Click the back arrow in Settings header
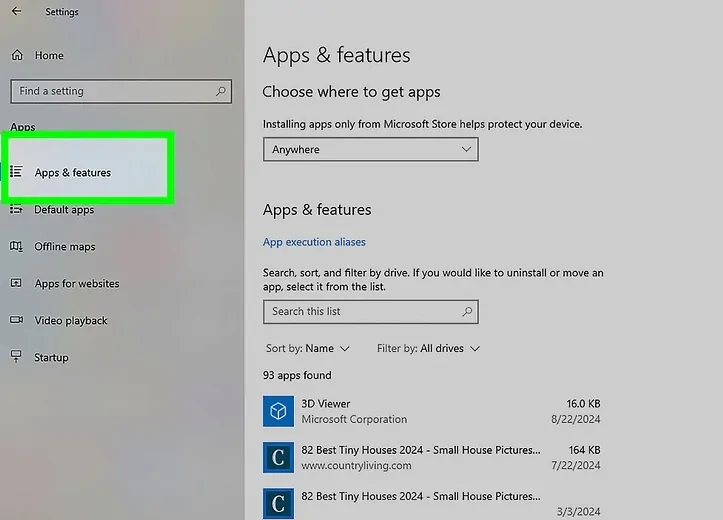The height and width of the screenshot is (520, 723). click(x=16, y=12)
